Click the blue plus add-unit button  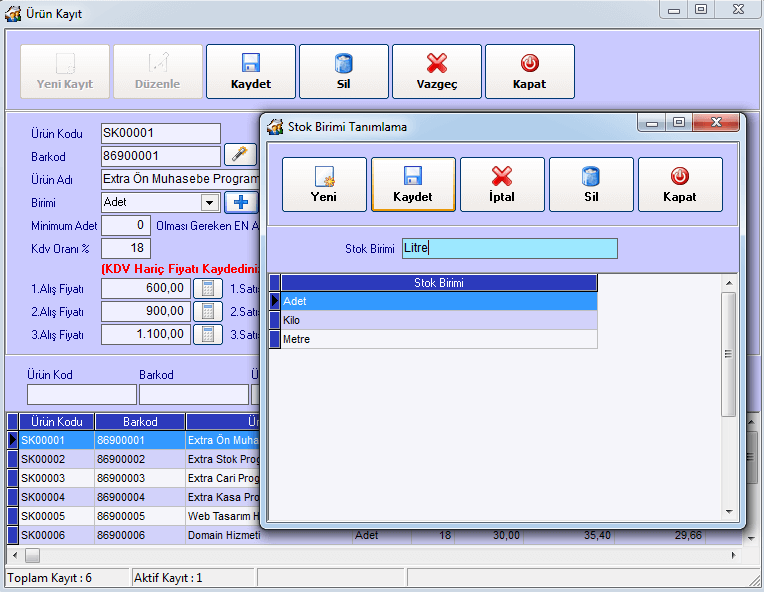click(x=241, y=202)
